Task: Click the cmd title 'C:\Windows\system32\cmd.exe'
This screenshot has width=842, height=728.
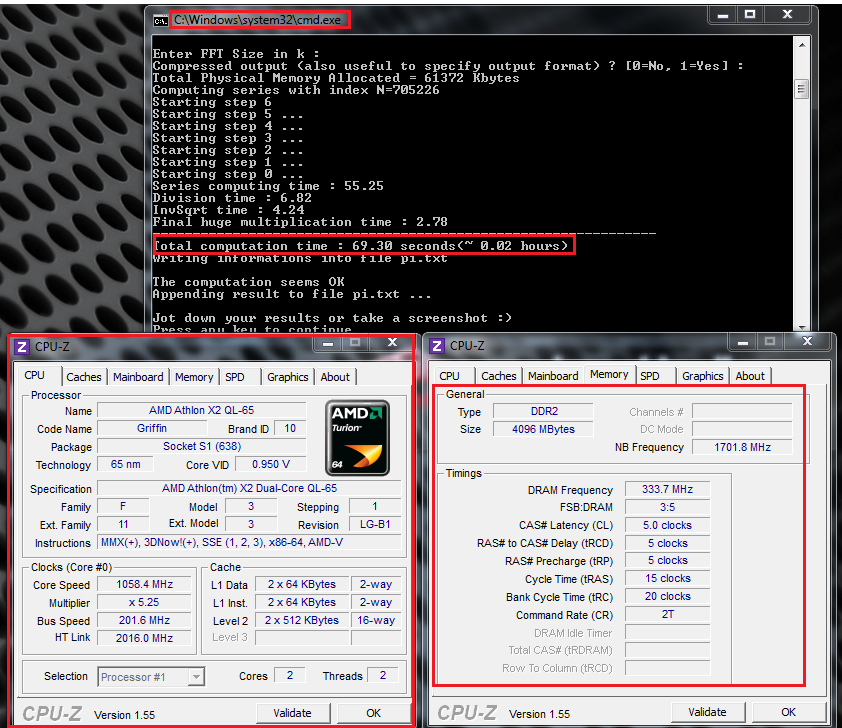Action: coord(257,20)
